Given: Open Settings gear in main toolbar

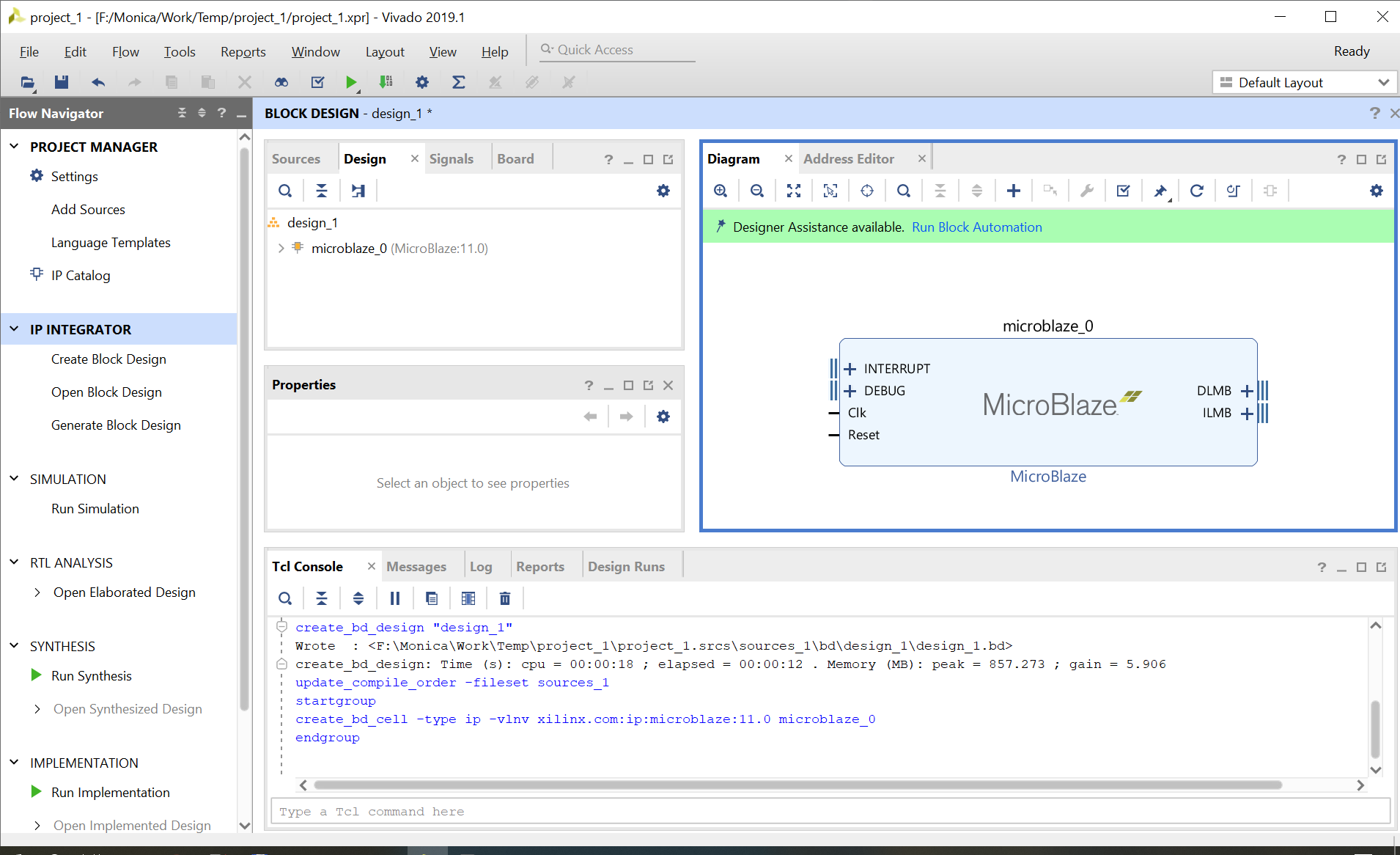Looking at the screenshot, I should [422, 82].
